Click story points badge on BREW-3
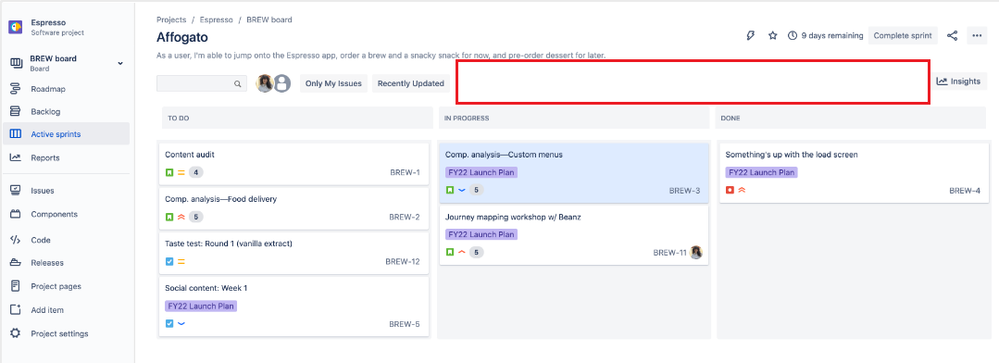Screen dimensions: 999x363 point(477,190)
